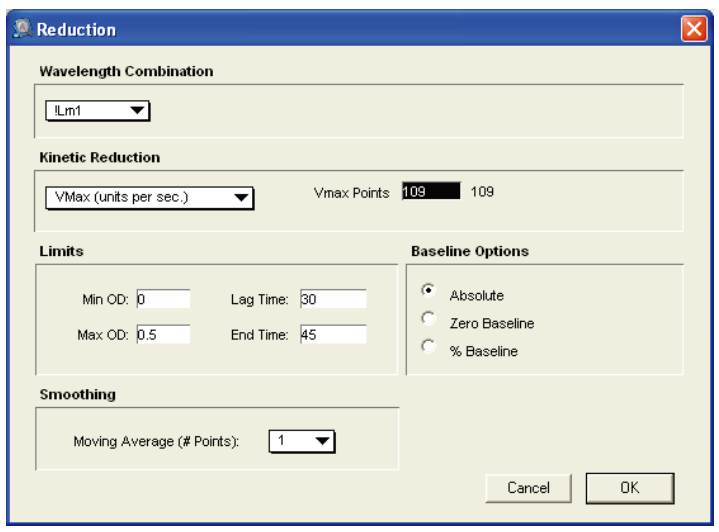Click the Reduction dialog title bar icon
The height and width of the screenshot is (532, 719).
22,28
